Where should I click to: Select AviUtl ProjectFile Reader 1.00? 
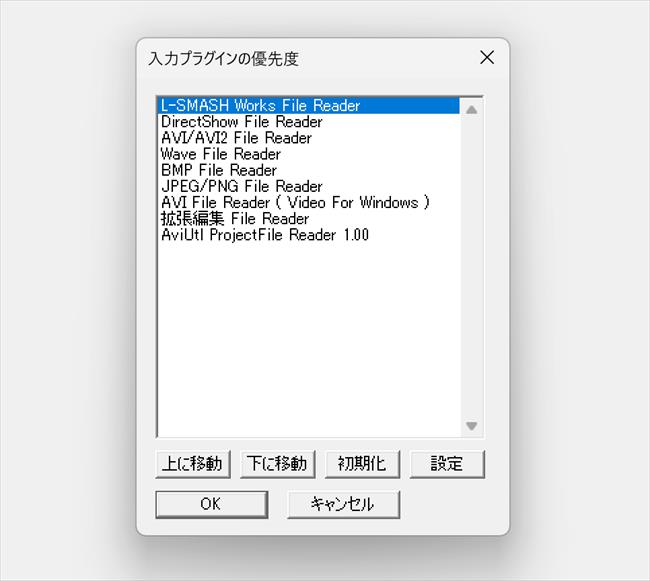[x=264, y=235]
